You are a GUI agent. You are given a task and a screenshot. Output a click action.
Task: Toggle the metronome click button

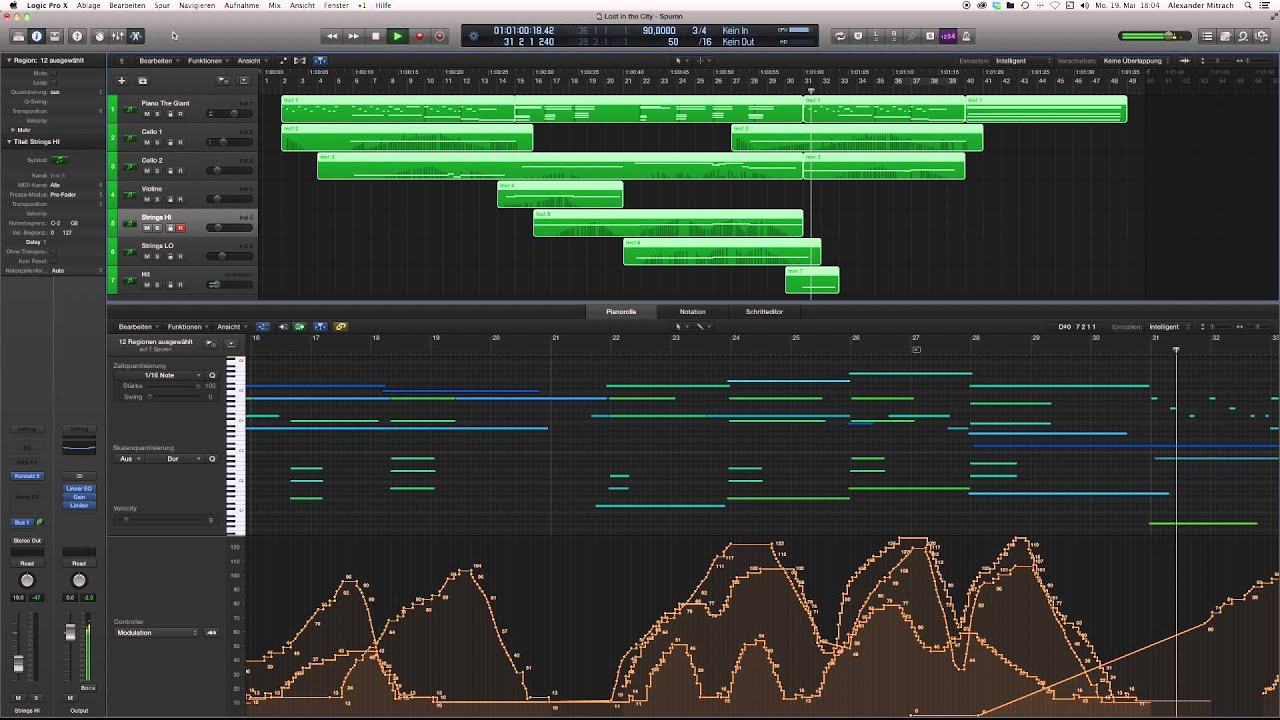(x=965, y=36)
